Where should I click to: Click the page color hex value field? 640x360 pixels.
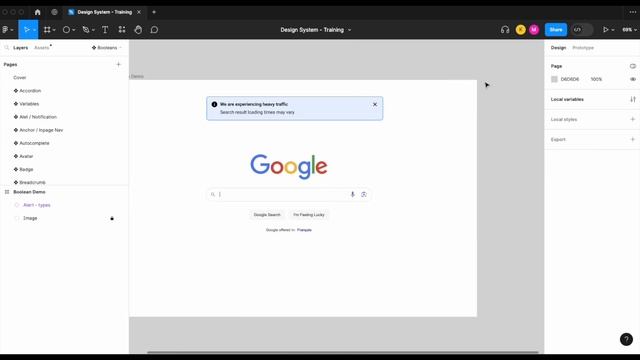569,79
